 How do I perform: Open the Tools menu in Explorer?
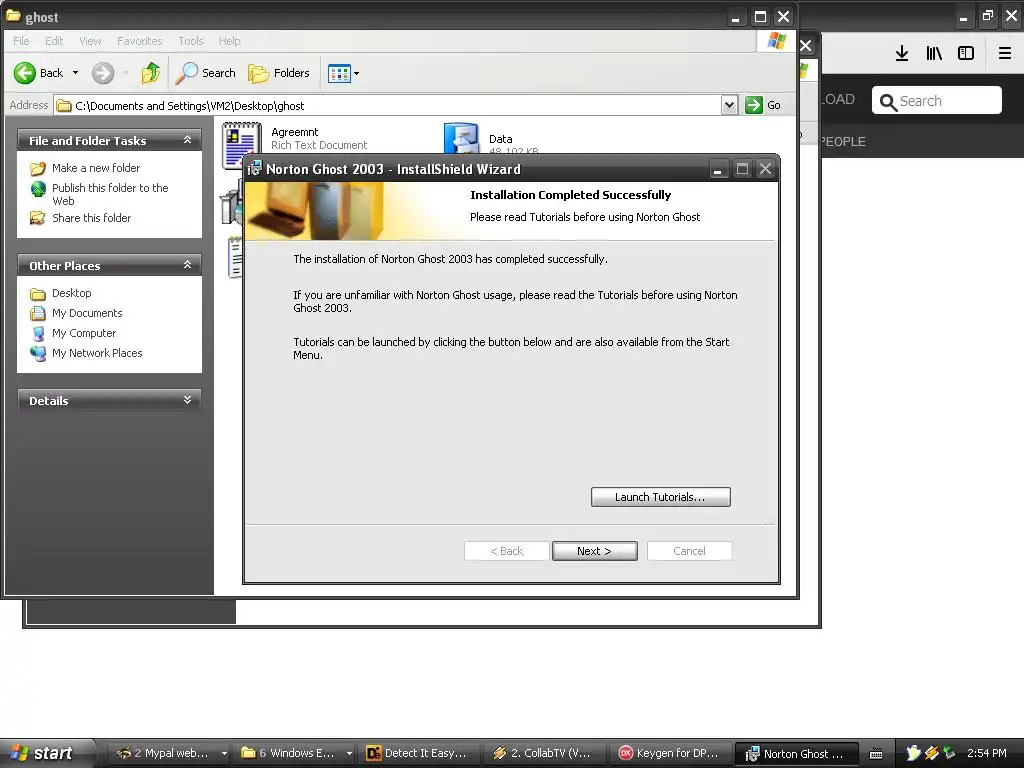point(191,41)
